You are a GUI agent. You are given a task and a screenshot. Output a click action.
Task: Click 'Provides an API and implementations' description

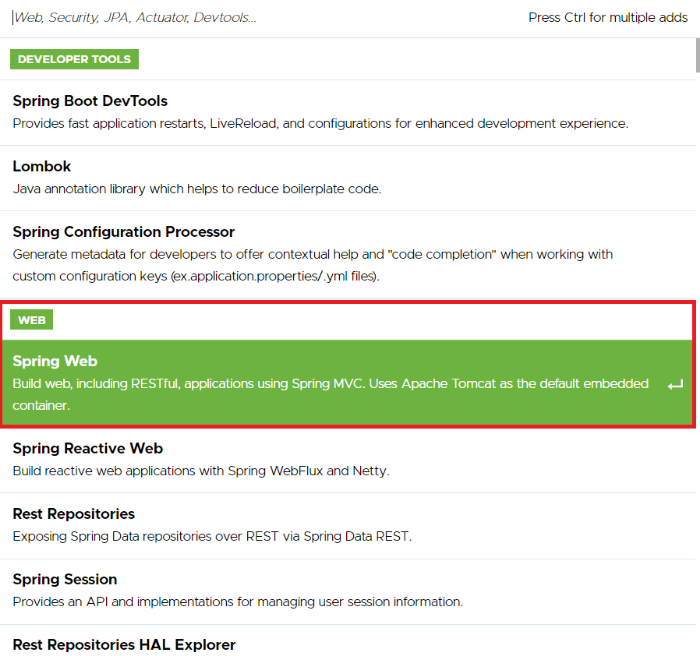point(238,602)
